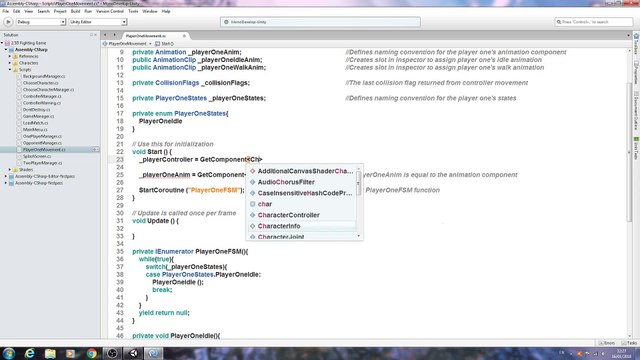
Task: Launch Internet Explorer from the taskbar
Action: click(x=29, y=353)
